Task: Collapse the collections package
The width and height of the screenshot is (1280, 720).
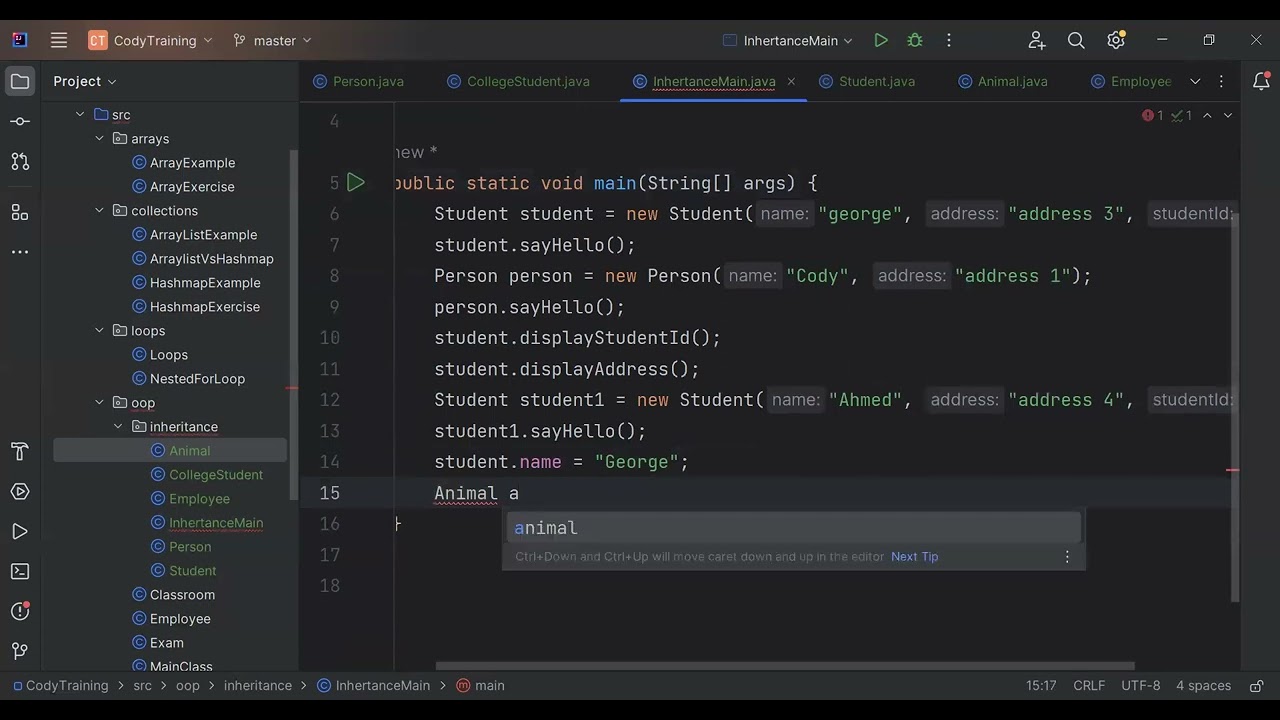Action: (x=99, y=211)
